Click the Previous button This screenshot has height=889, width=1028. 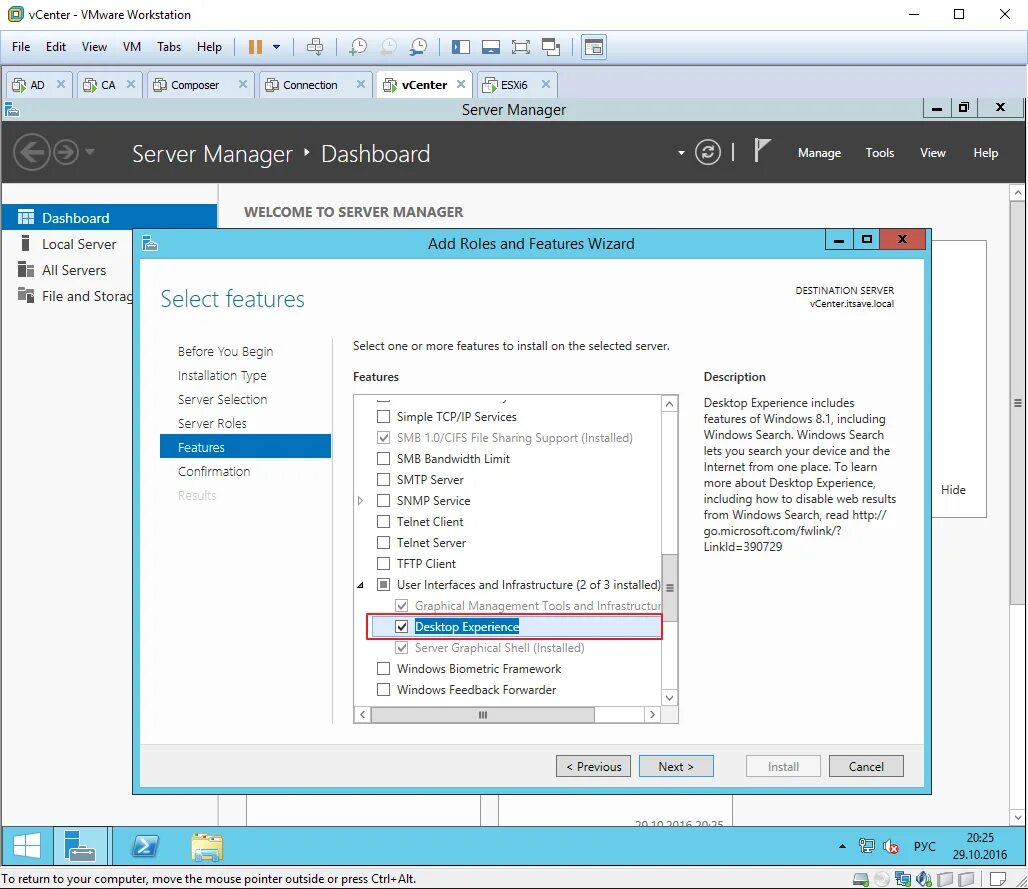tap(593, 766)
